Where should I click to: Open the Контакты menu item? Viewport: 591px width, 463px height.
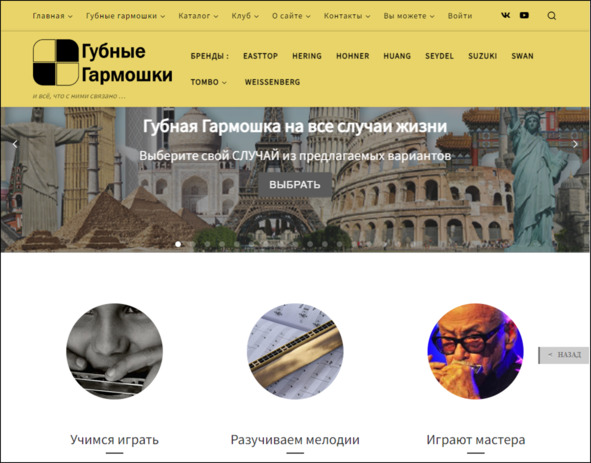tap(347, 16)
